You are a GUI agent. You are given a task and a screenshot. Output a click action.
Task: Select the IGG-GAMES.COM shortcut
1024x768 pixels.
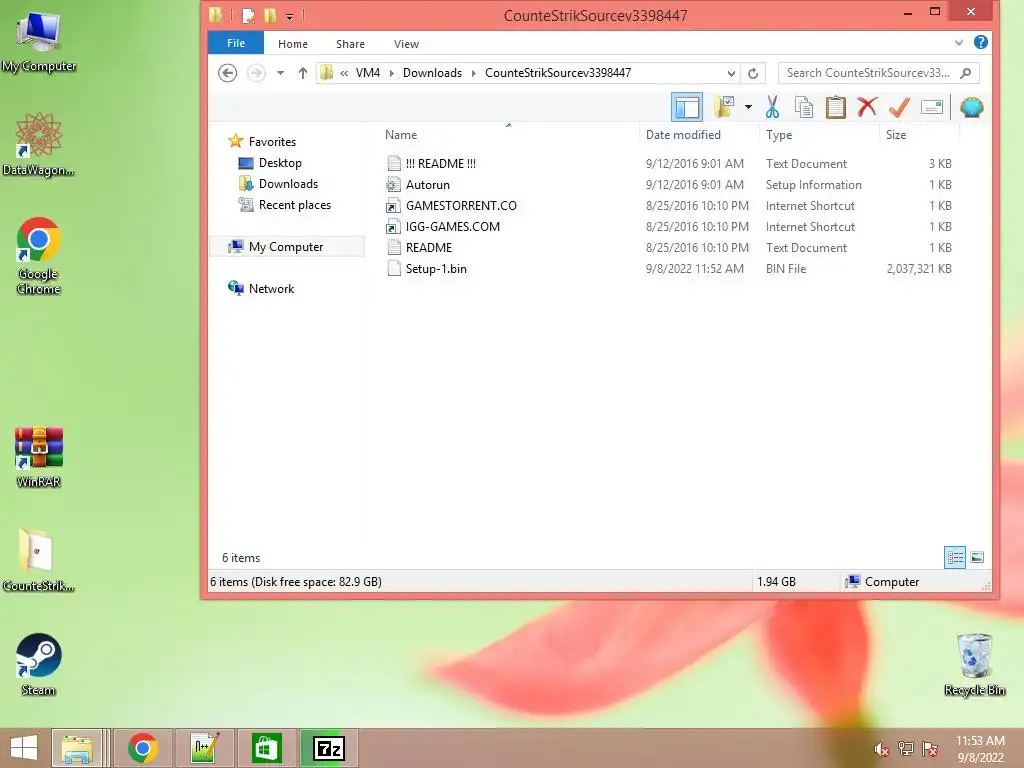[x=453, y=226]
